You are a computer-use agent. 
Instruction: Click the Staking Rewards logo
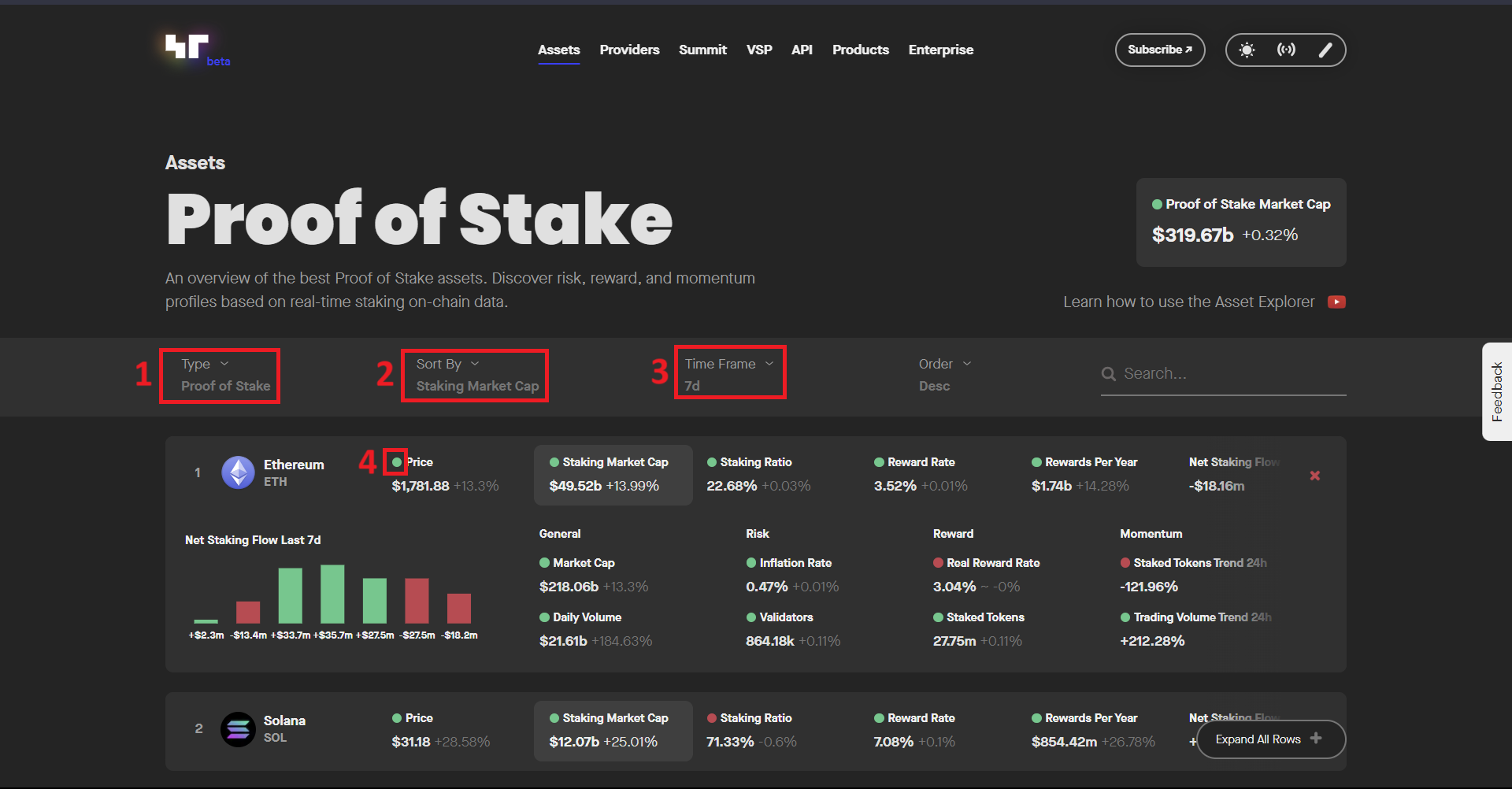pyautogui.click(x=187, y=47)
